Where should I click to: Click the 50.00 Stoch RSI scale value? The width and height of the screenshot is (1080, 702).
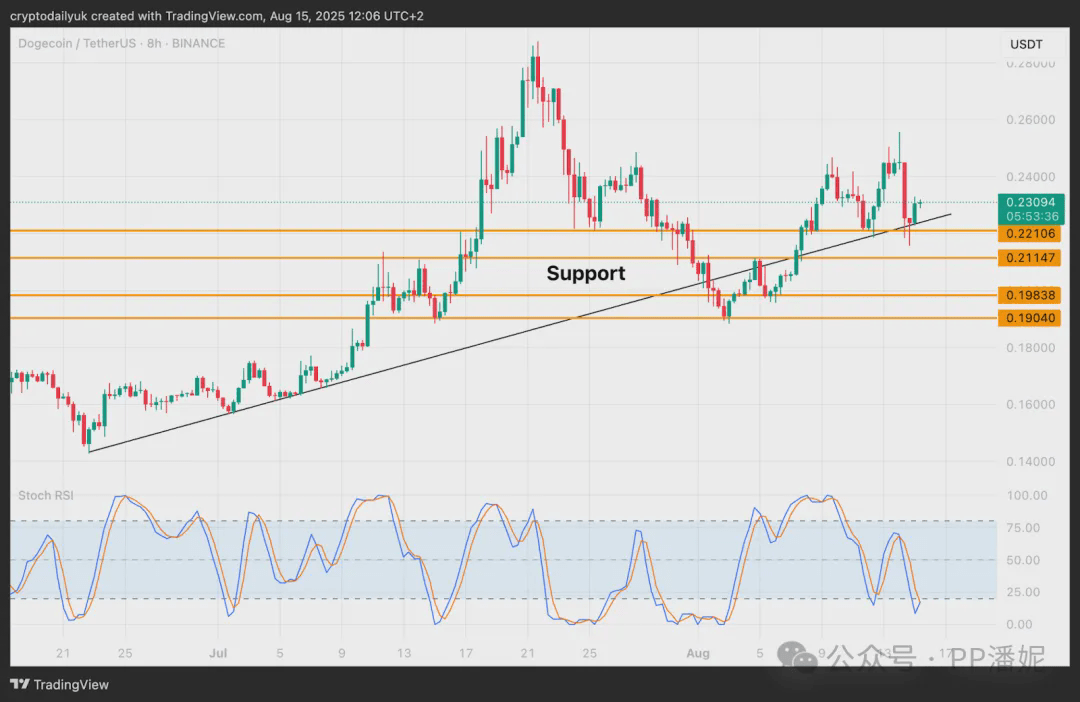point(1024,560)
